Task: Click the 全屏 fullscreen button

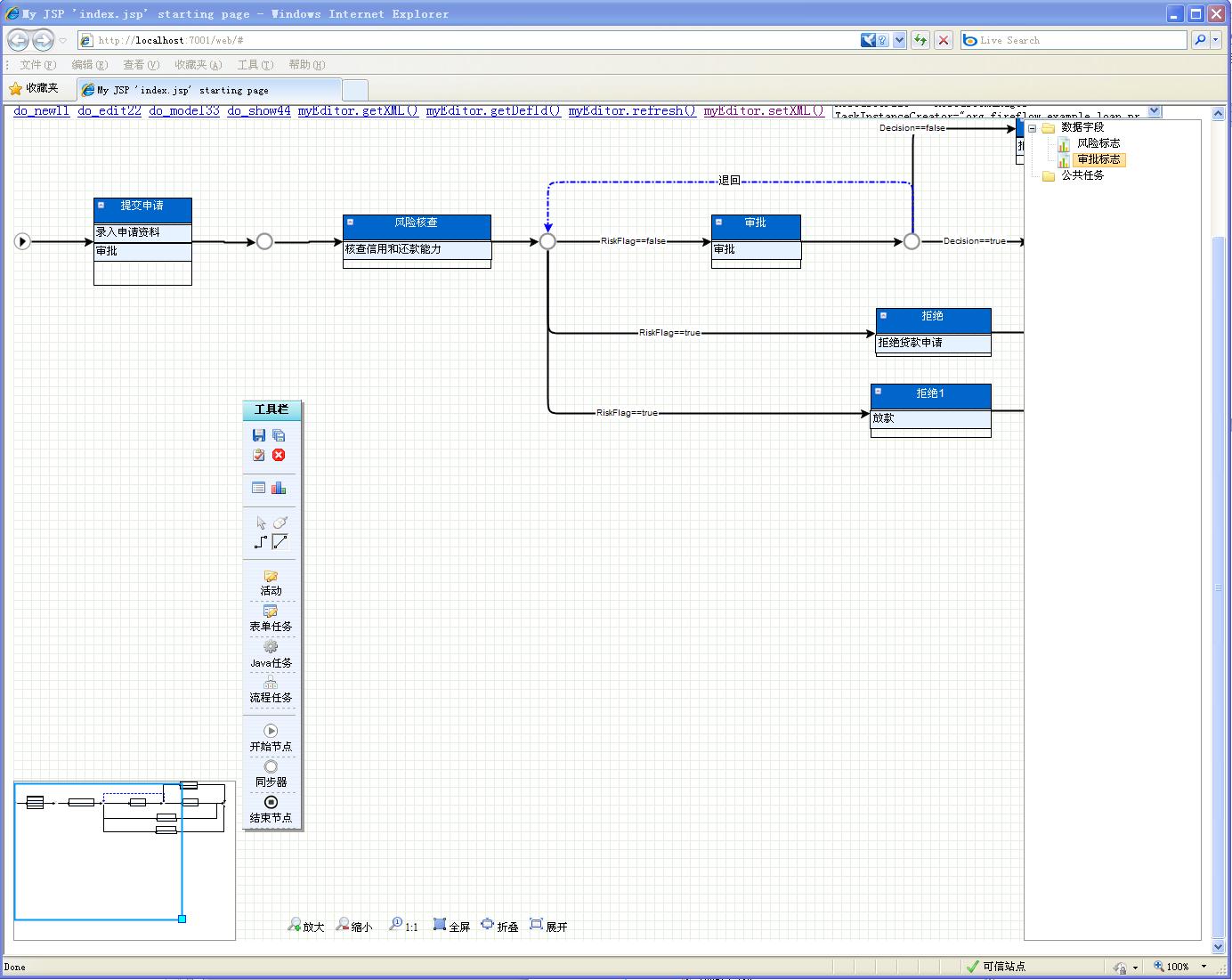Action: tap(451, 926)
